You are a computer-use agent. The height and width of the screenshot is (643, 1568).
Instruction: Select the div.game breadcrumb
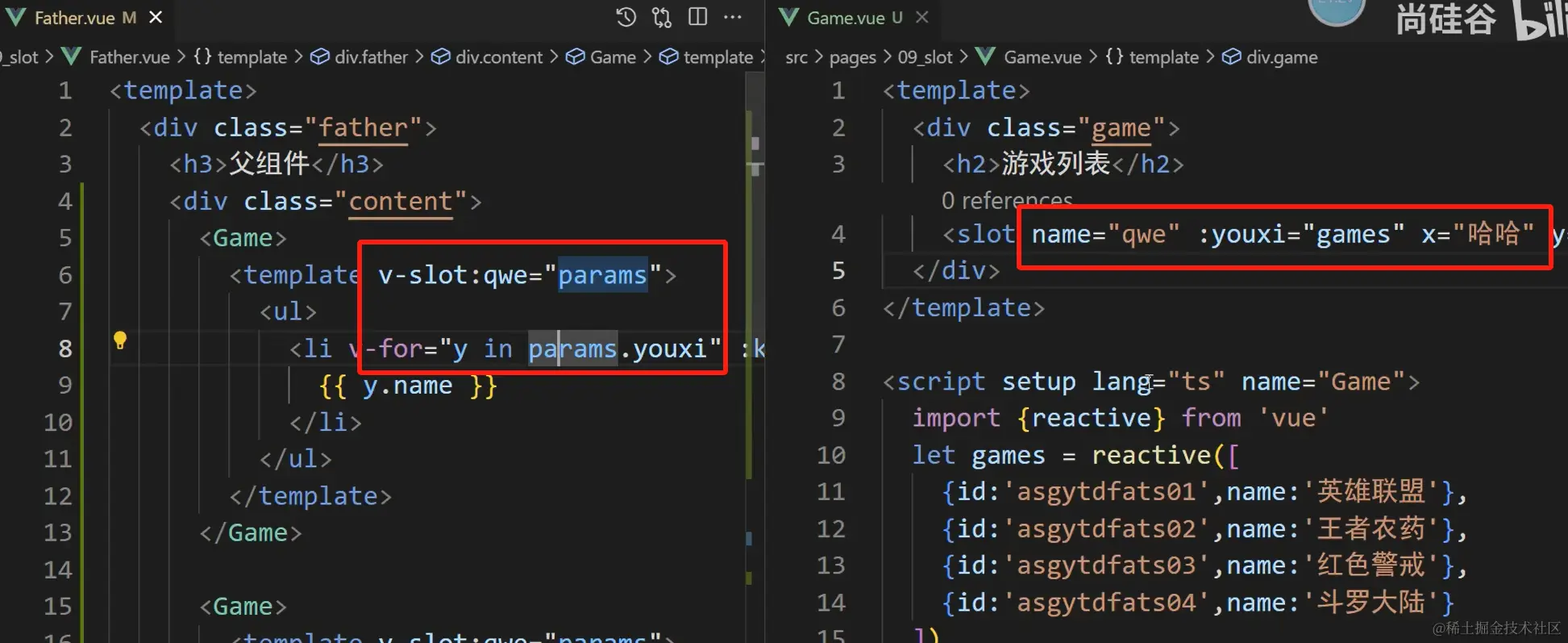pyautogui.click(x=1271, y=57)
